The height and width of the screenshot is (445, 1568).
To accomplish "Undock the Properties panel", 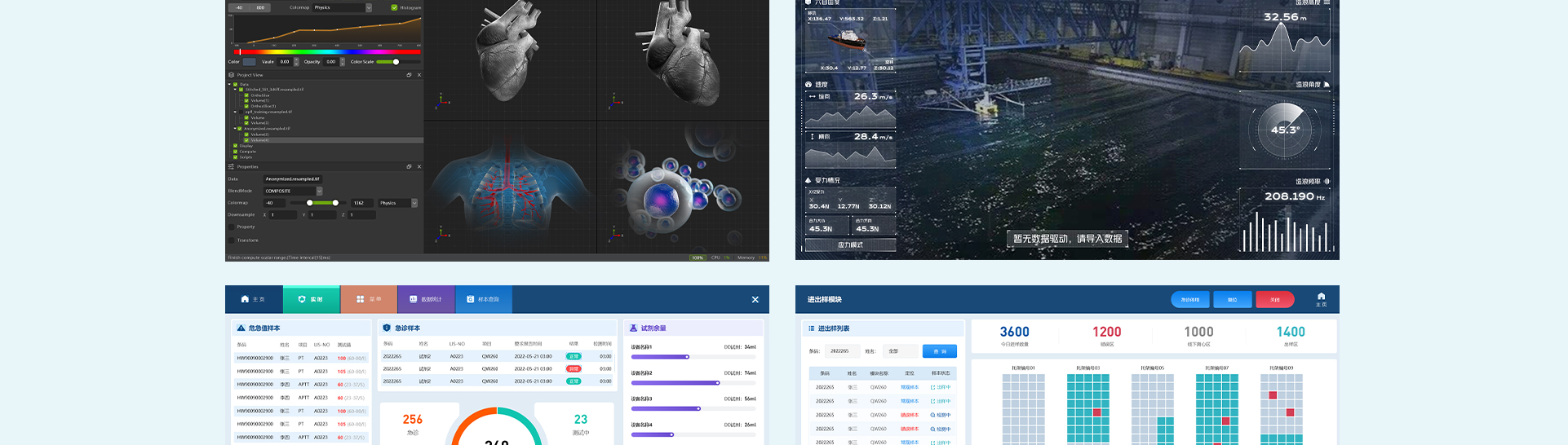I will pos(409,166).
